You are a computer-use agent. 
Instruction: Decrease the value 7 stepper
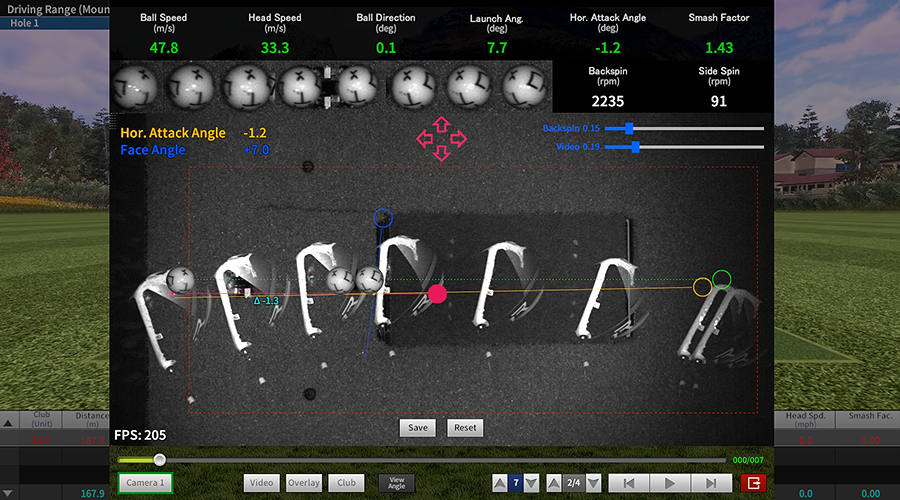(532, 483)
